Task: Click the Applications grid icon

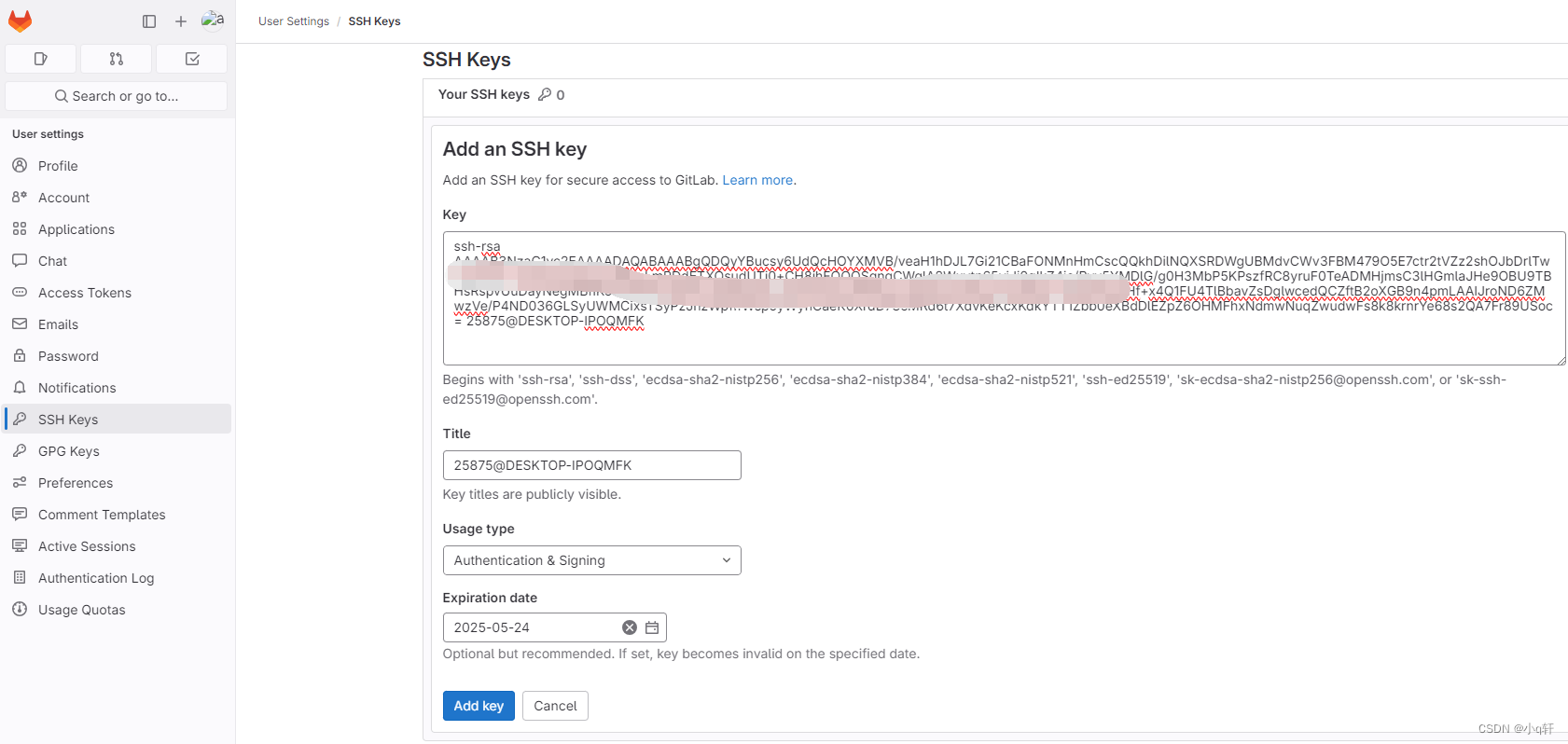Action: click(x=20, y=228)
